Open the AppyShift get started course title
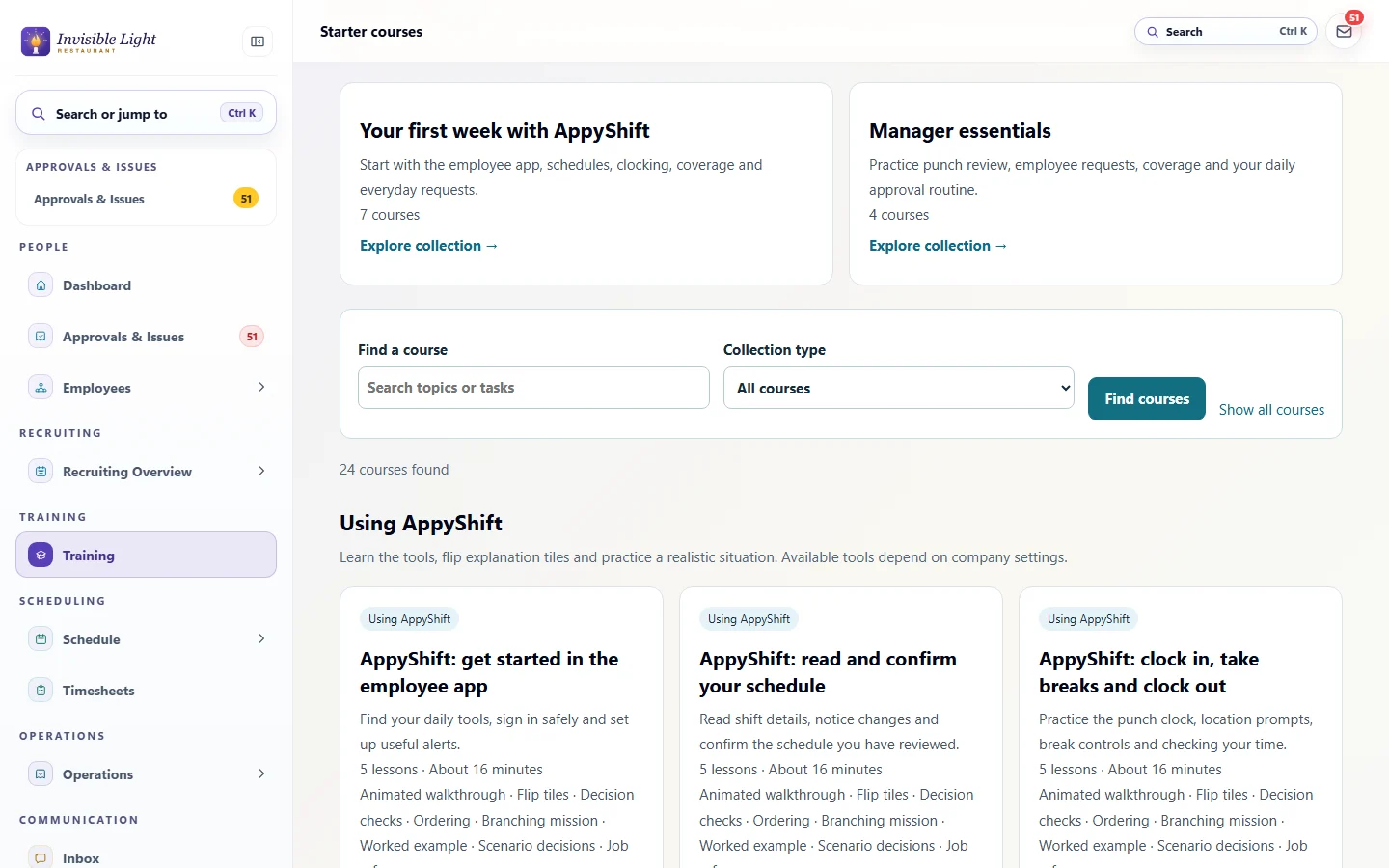Screen dimensions: 1389x868 tap(489, 672)
